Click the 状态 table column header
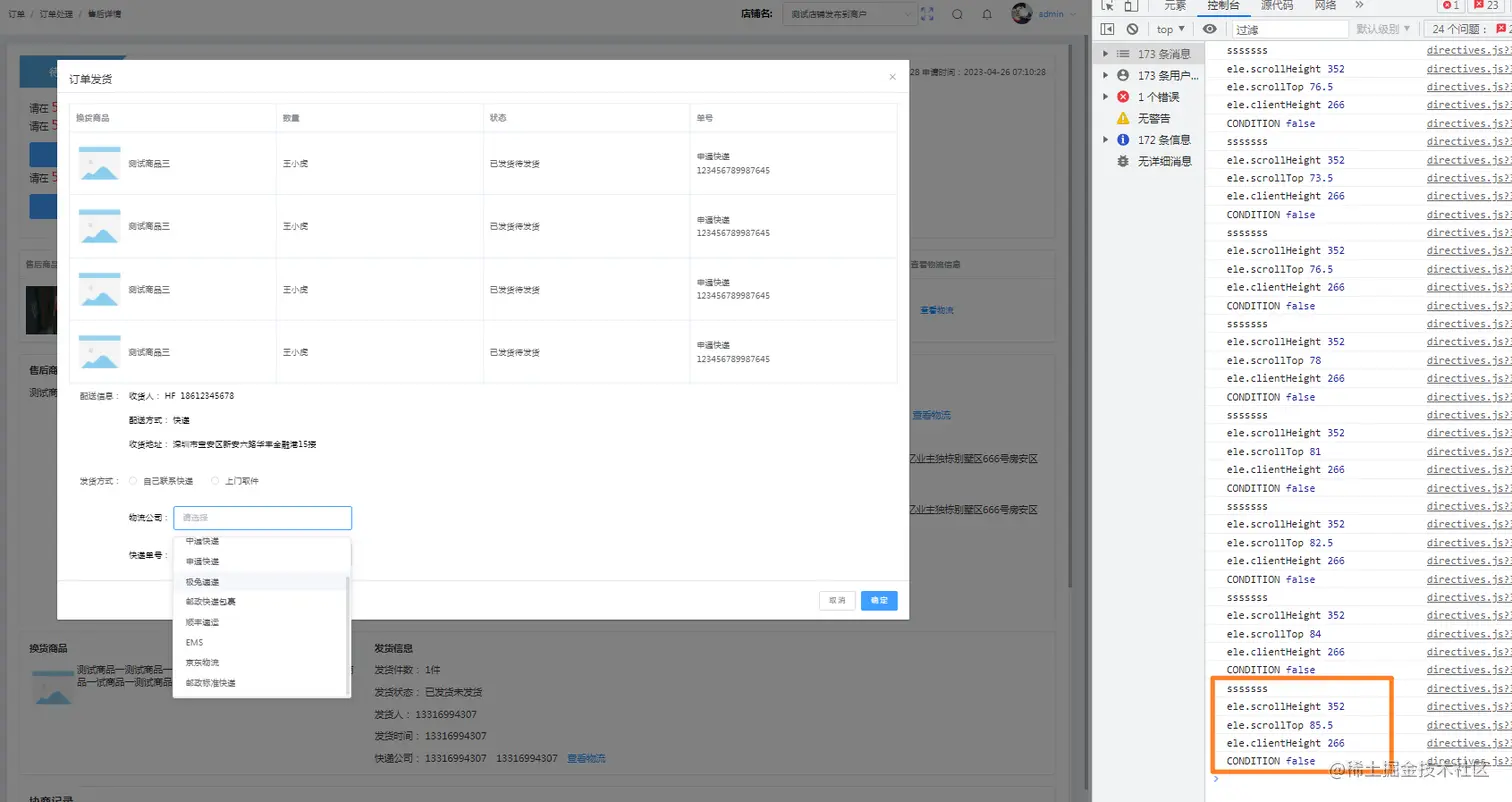The image size is (1512, 802). pos(586,118)
